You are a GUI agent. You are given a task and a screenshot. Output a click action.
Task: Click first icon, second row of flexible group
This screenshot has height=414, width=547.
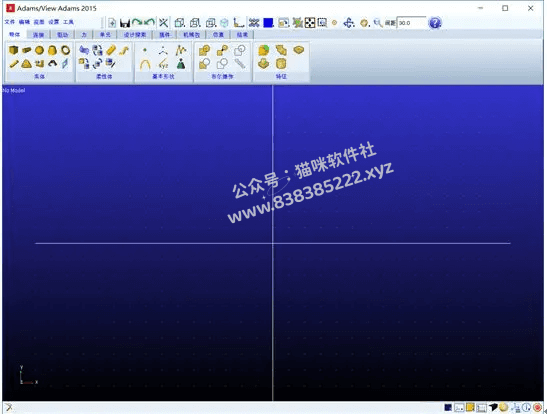pyautogui.click(x=84, y=63)
